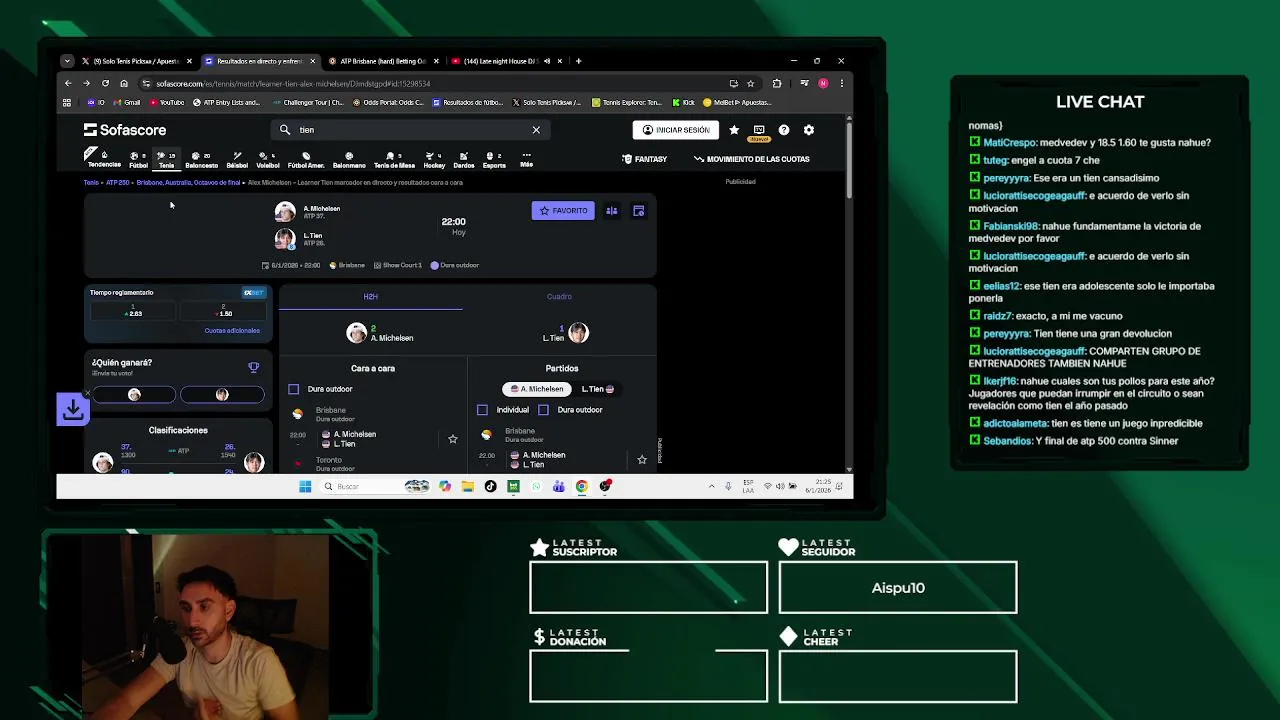Viewport: 1280px width, 720px height.
Task: Open Chrome extensions puzzle icon
Action: click(x=777, y=83)
